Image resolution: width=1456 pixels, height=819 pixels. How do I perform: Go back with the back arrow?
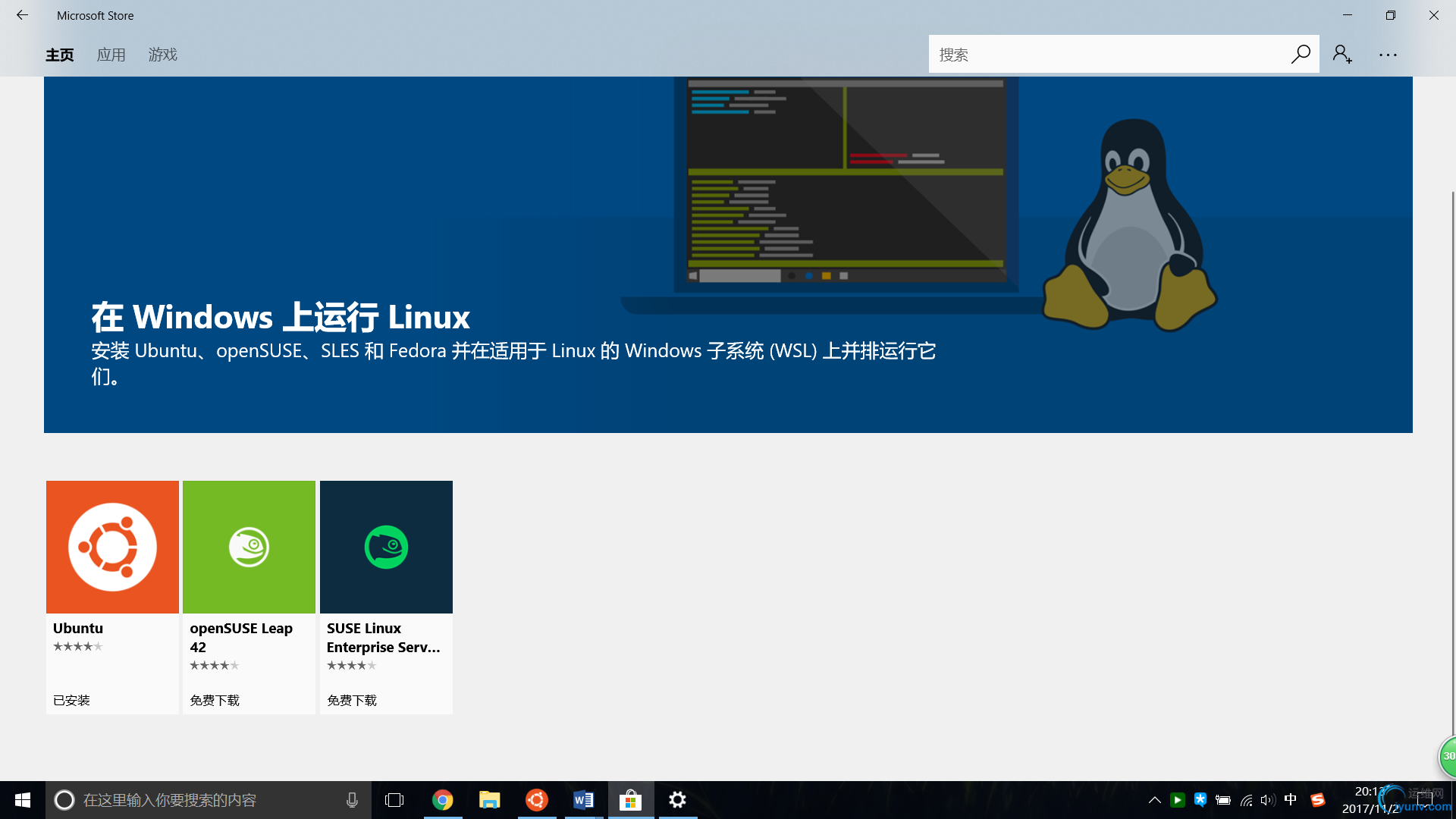pos(22,15)
